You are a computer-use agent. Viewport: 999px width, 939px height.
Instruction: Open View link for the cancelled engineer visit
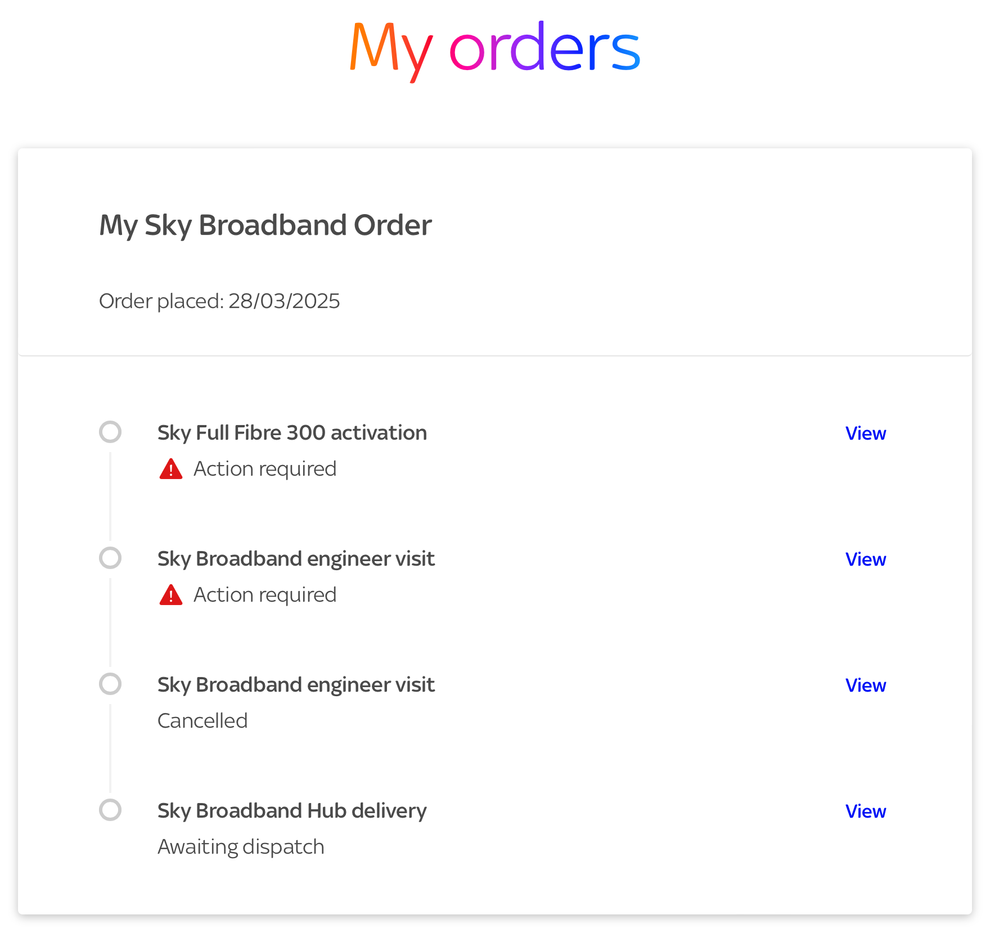click(x=865, y=685)
